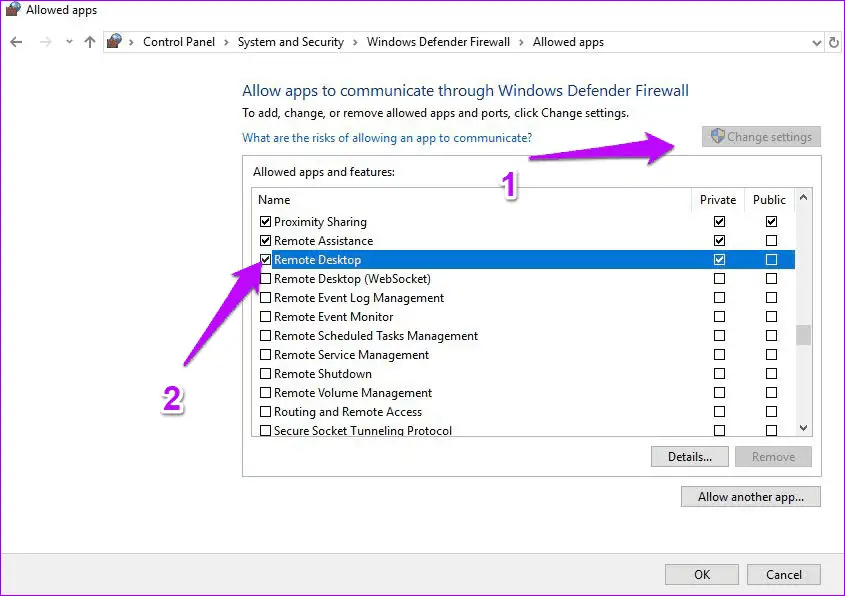This screenshot has height=596, width=845.
Task: Select the Remote Volume Management row text
Action: [x=353, y=393]
